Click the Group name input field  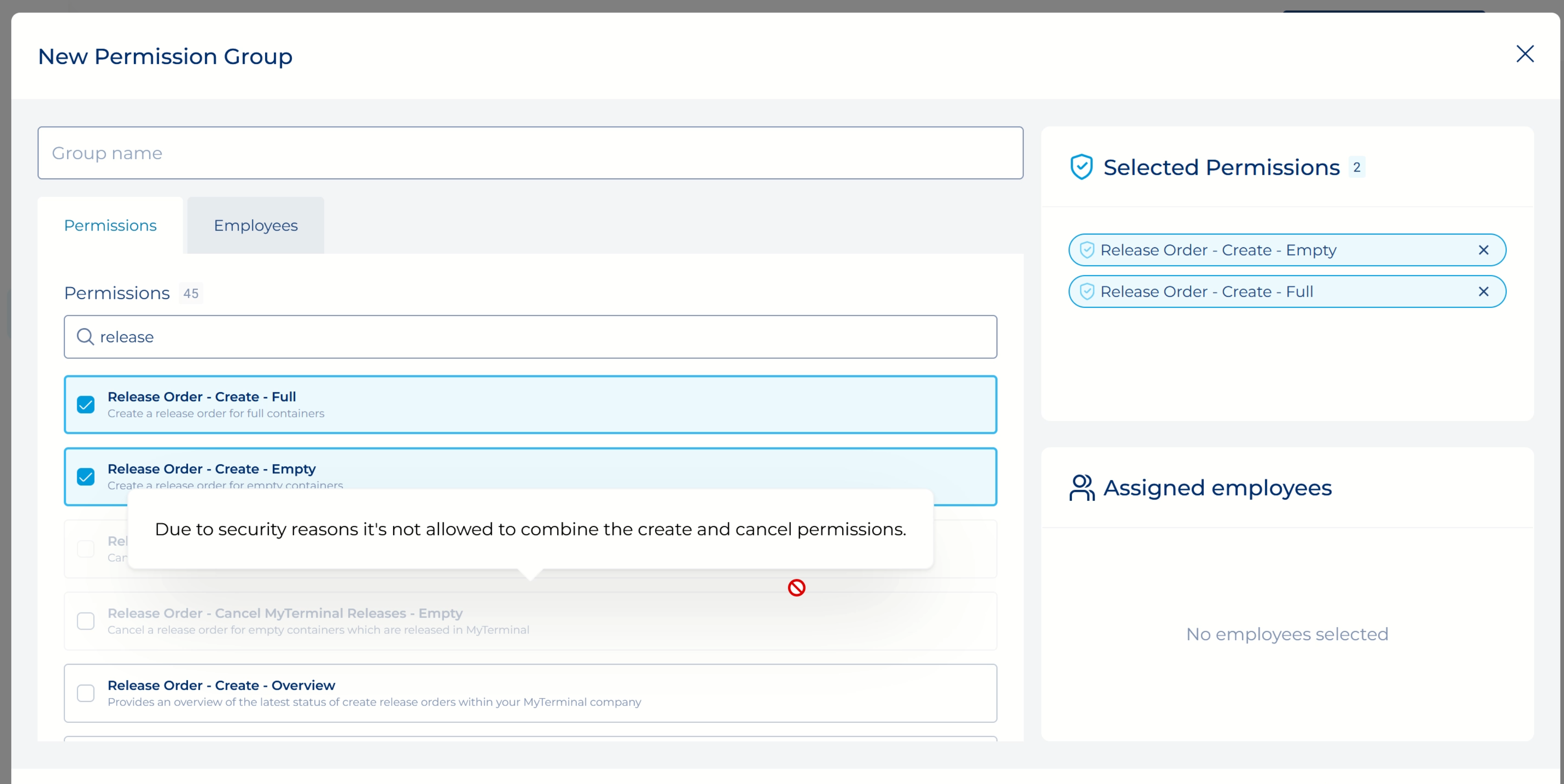(530, 153)
